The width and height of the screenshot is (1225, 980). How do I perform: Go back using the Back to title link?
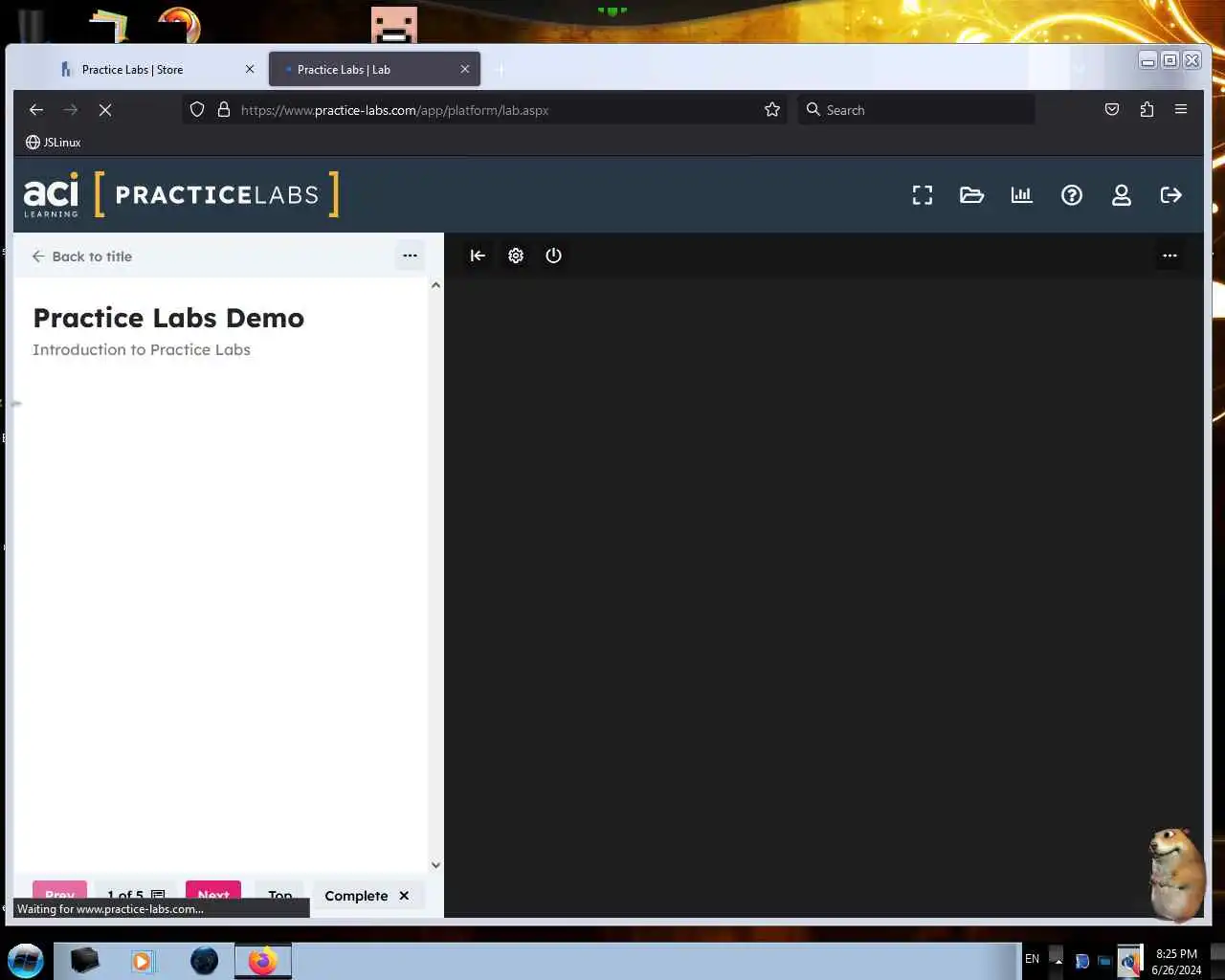(x=81, y=256)
